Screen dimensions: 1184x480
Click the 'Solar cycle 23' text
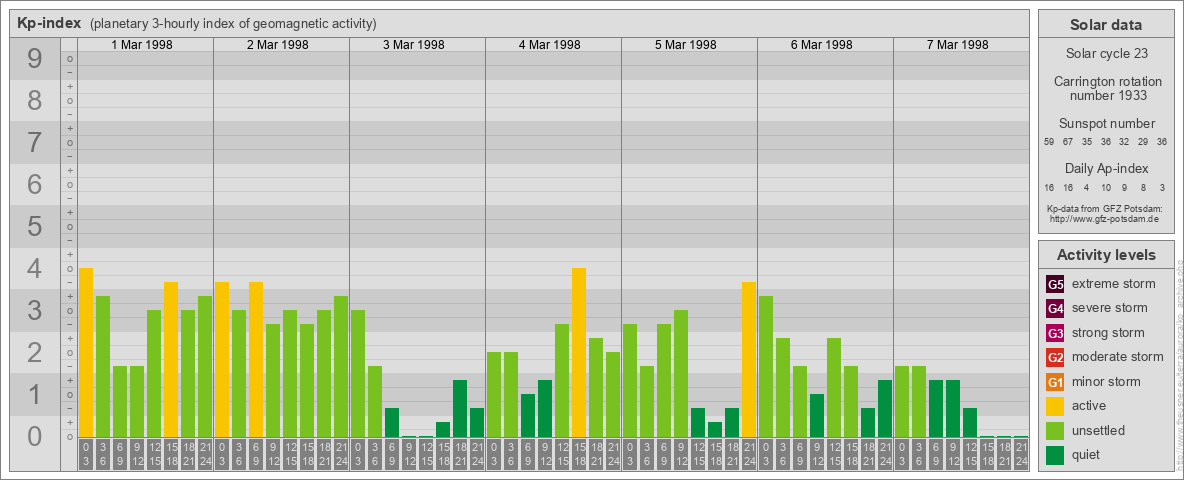click(1105, 54)
